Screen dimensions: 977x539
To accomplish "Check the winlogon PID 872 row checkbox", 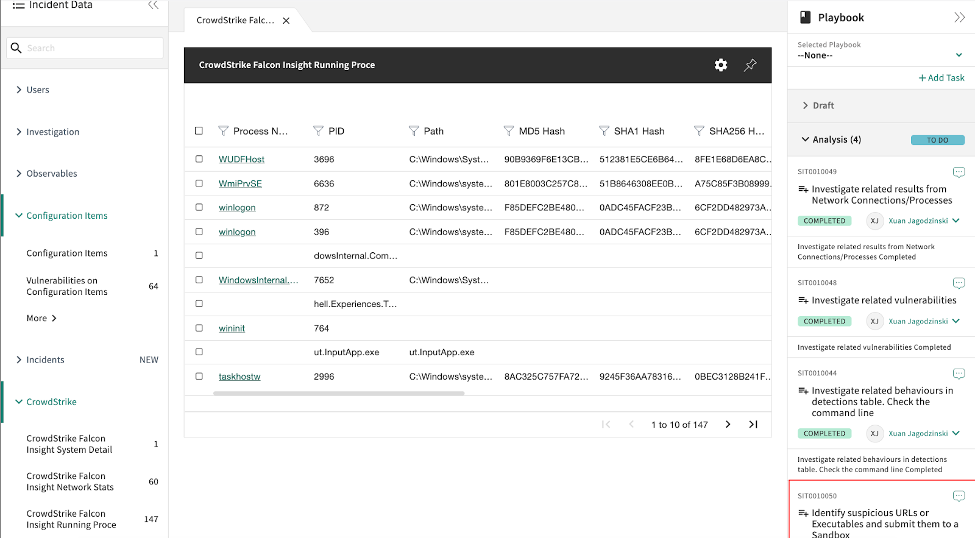I will (199, 207).
